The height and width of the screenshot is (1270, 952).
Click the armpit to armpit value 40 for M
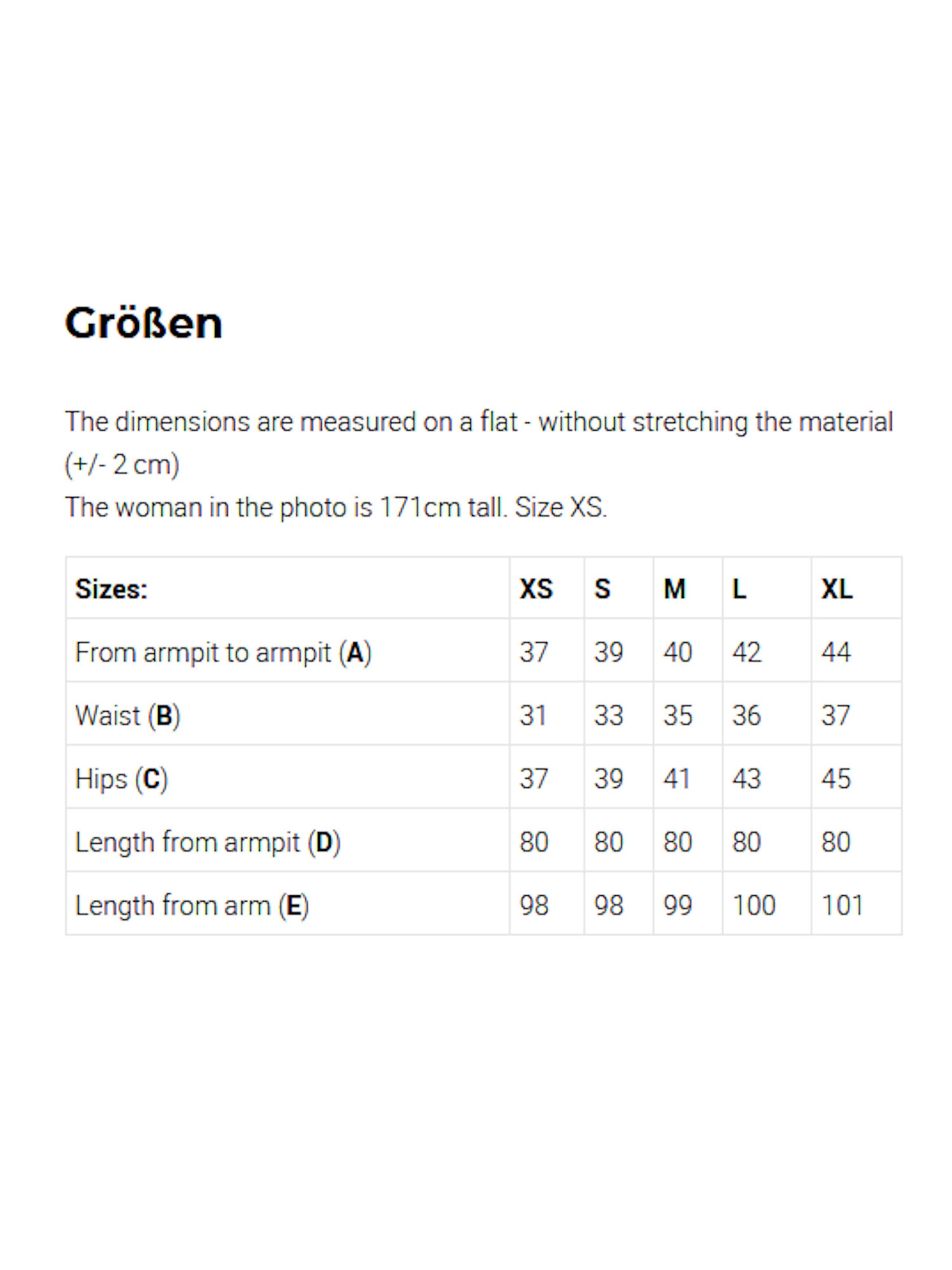(677, 653)
